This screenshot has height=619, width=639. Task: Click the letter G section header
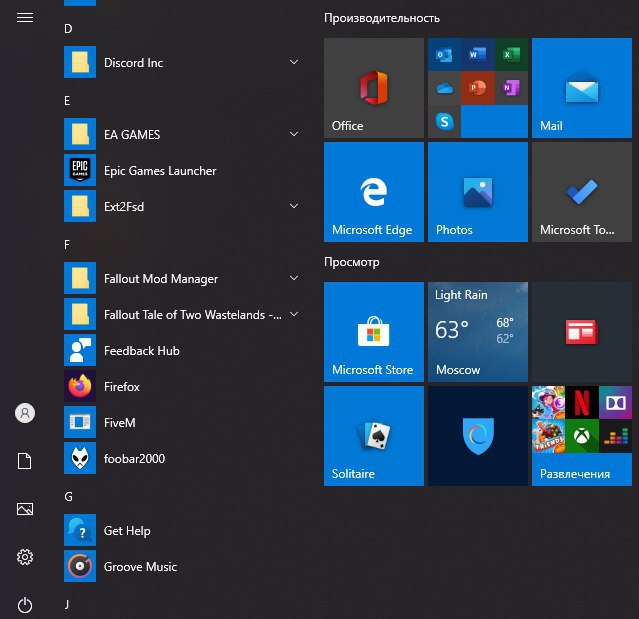[x=68, y=497]
